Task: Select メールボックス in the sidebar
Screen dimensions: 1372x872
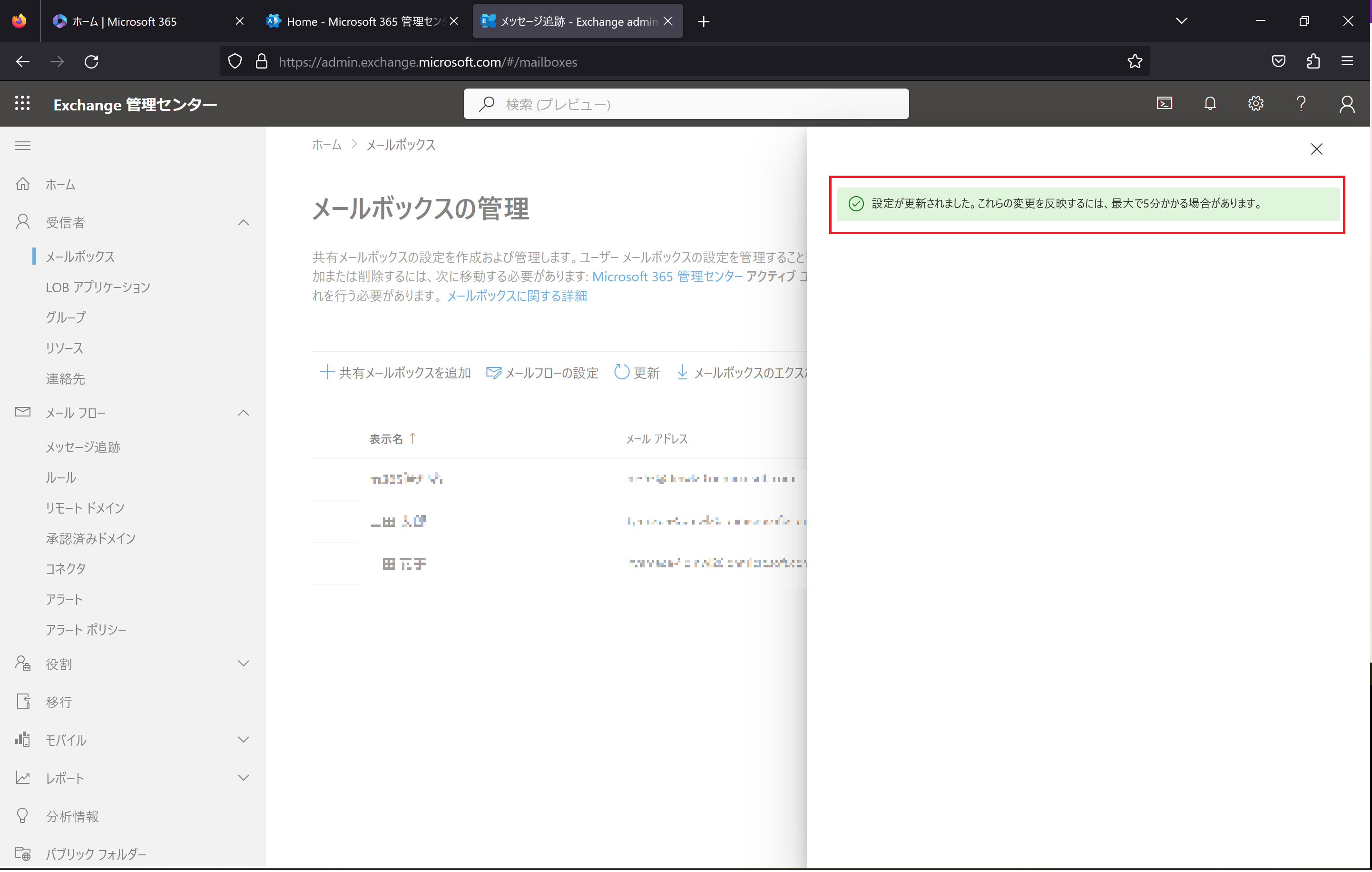Action: tap(80, 257)
